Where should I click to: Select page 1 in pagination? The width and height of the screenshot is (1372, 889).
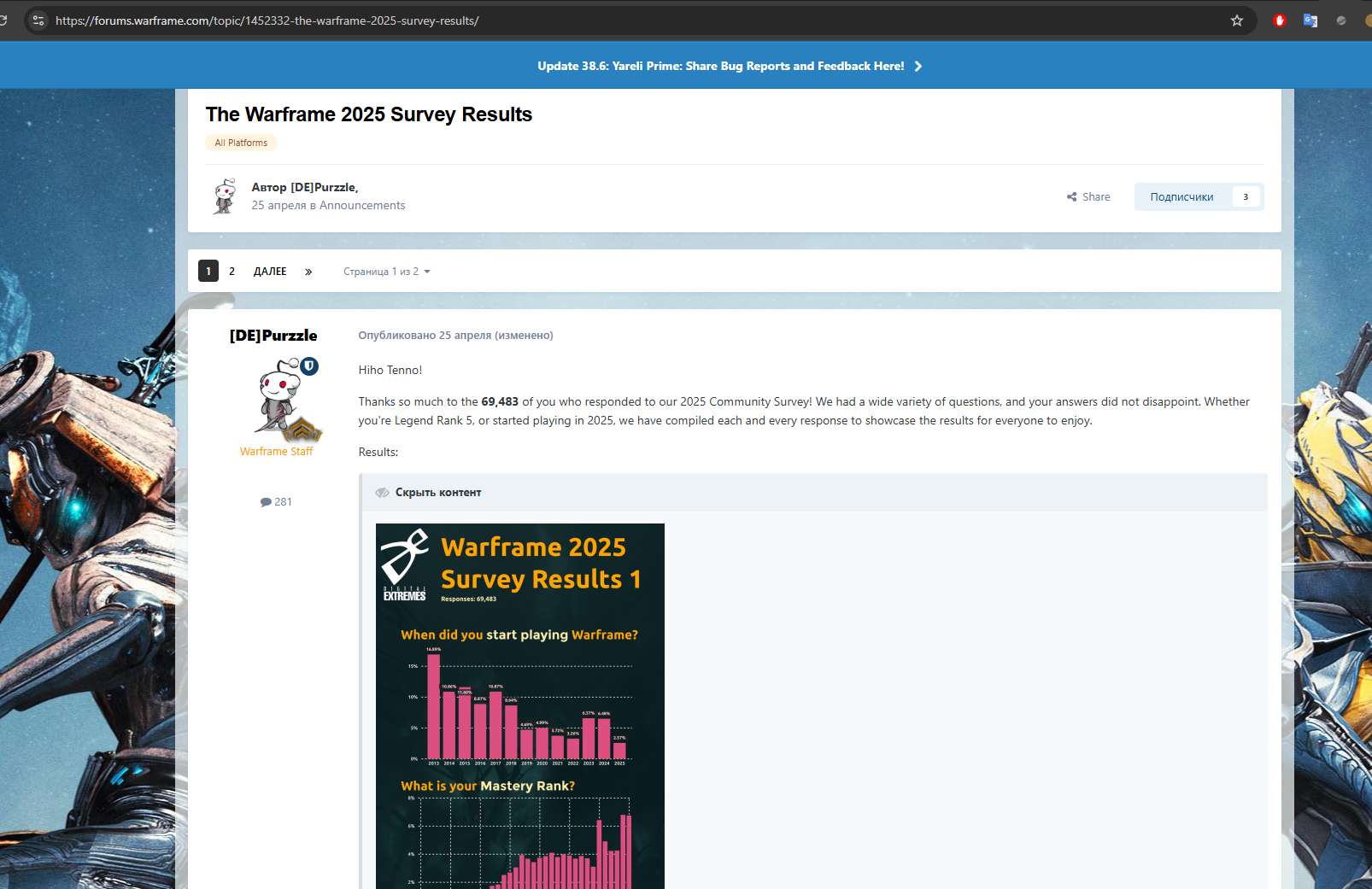pyautogui.click(x=208, y=271)
